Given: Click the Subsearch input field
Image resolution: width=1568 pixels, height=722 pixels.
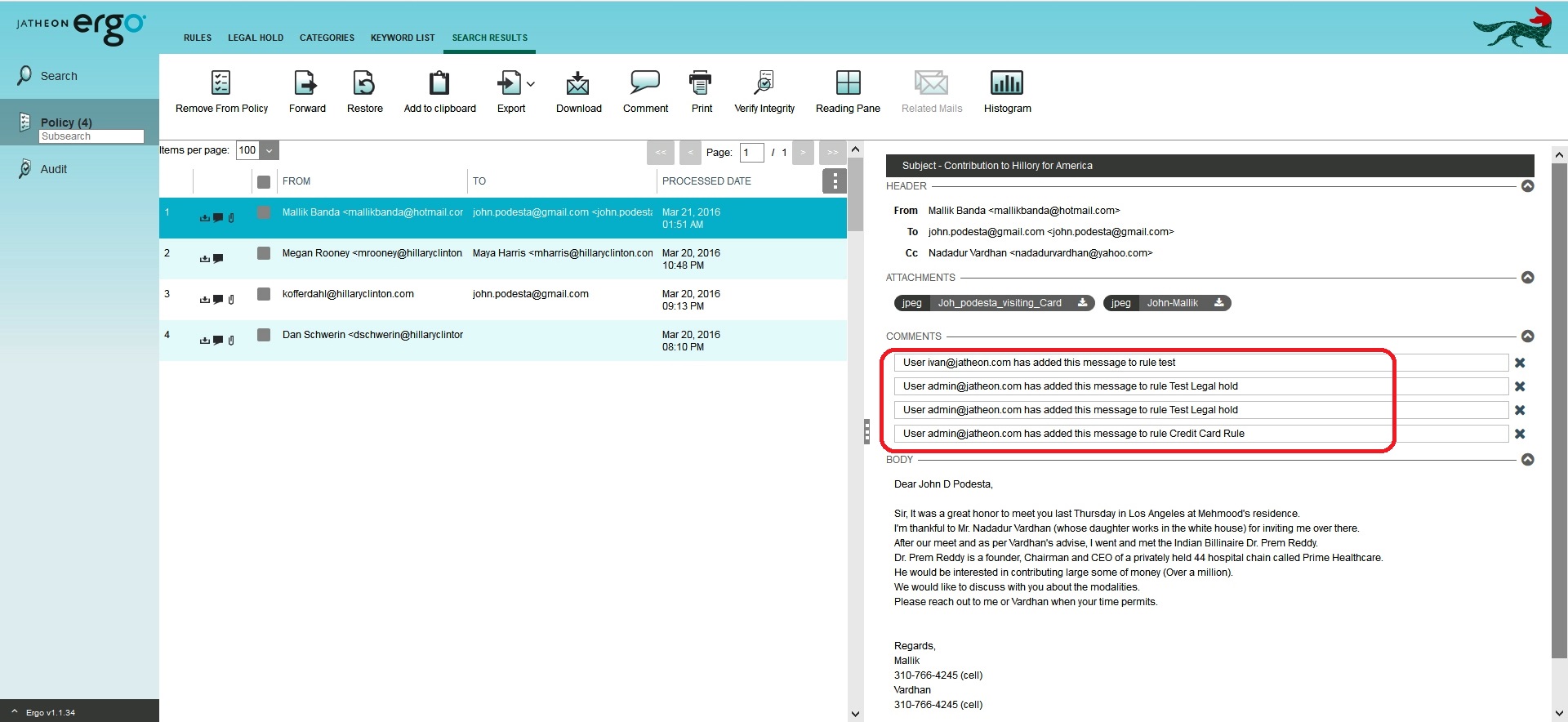Looking at the screenshot, I should pyautogui.click(x=91, y=136).
